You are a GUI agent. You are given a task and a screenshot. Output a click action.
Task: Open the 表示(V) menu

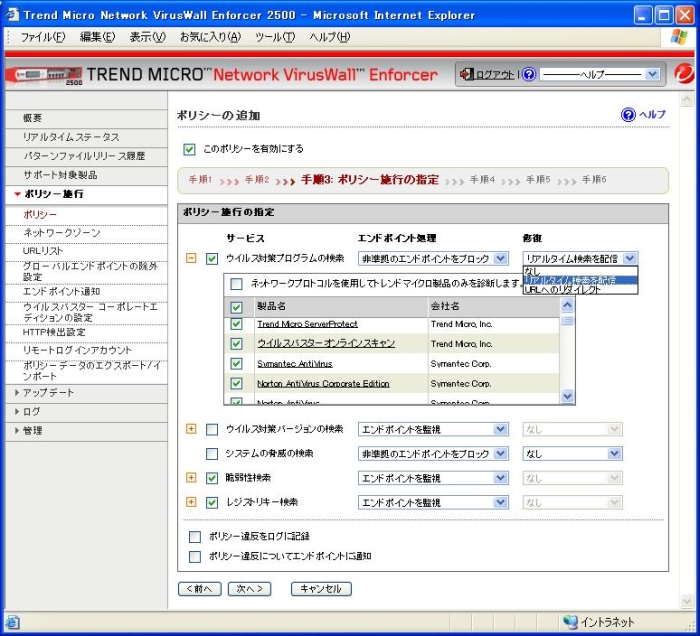(x=147, y=37)
